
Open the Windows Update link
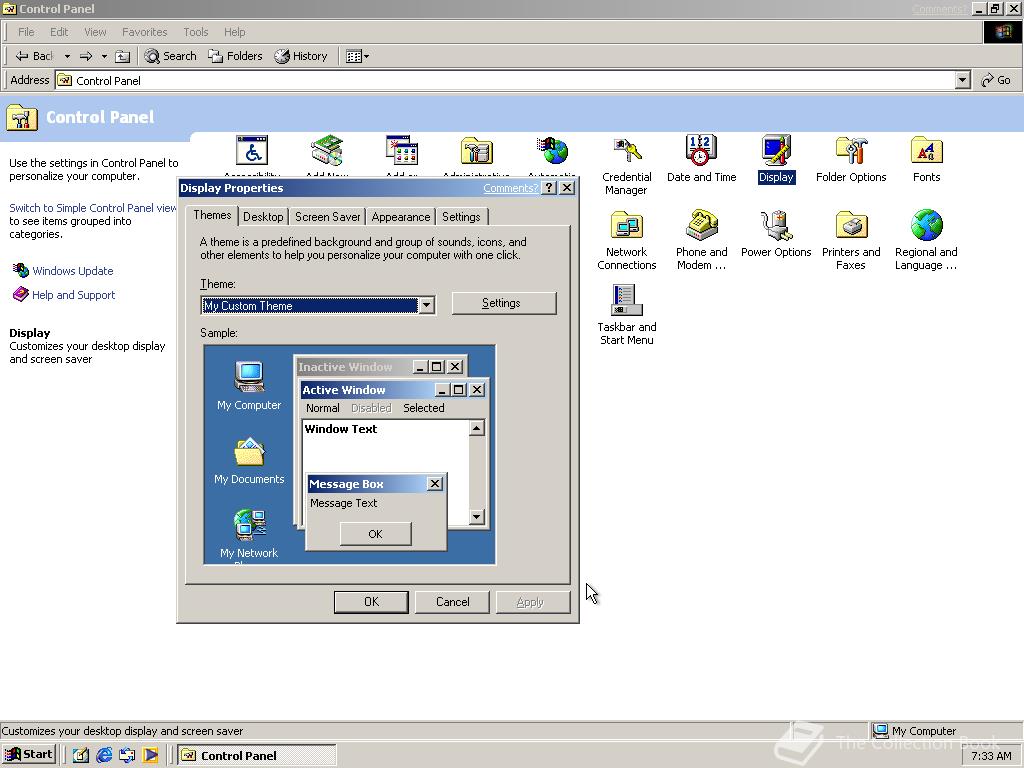pyautogui.click(x=72, y=271)
